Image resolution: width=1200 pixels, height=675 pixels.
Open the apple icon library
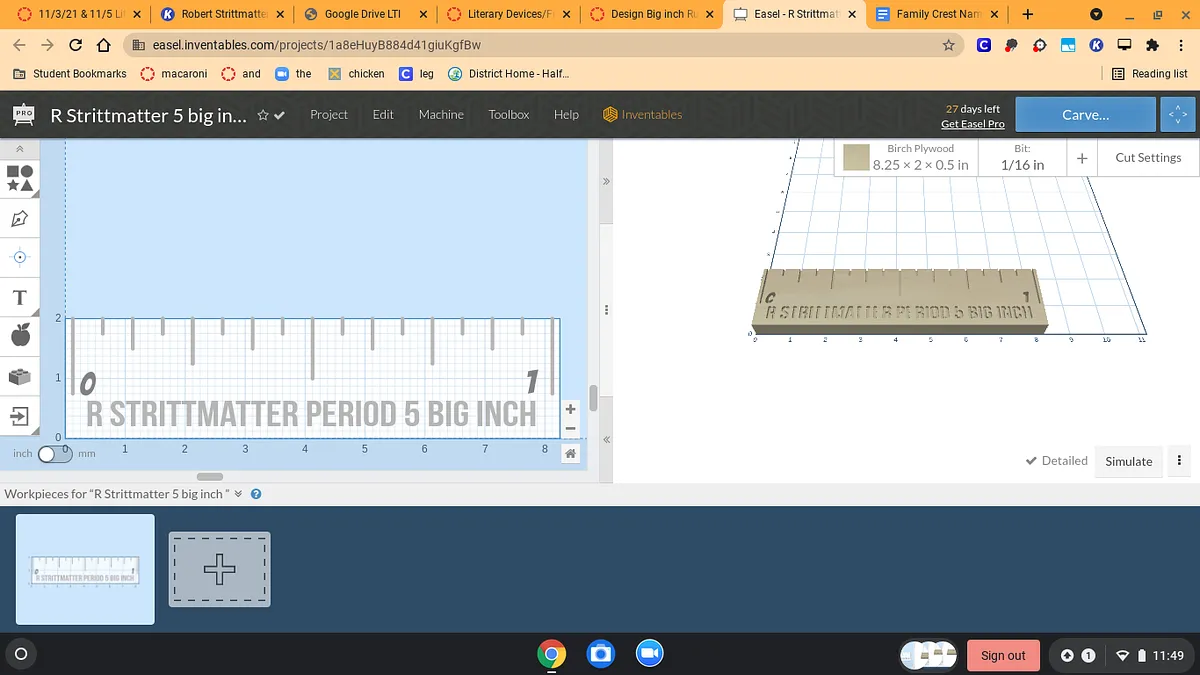[20, 336]
